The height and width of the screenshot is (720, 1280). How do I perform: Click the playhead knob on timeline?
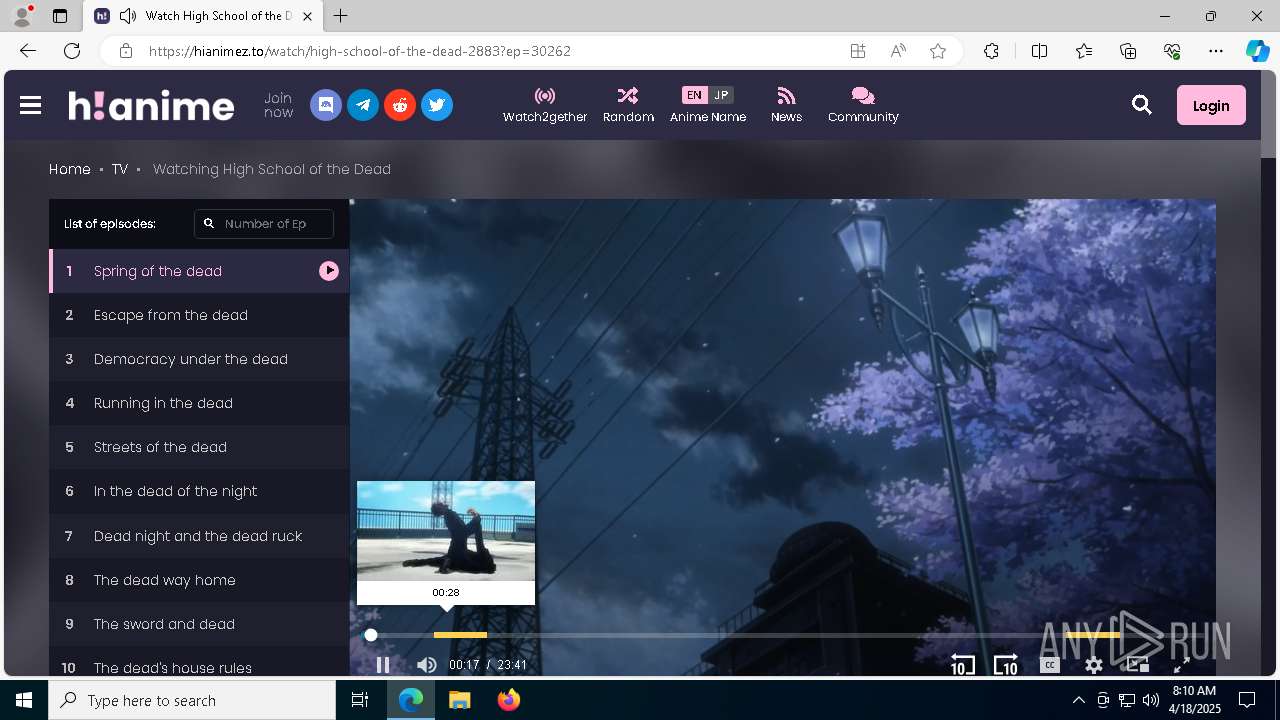[x=371, y=635]
